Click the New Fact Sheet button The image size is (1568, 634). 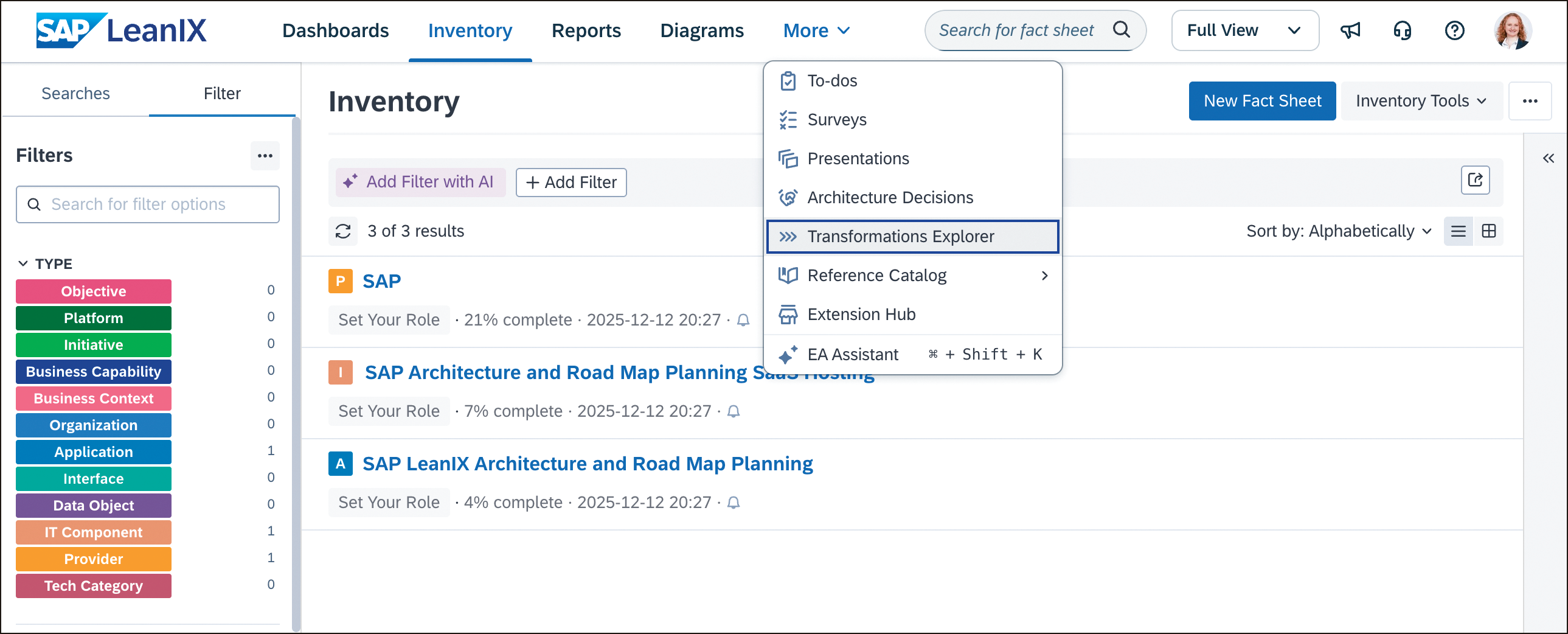pyautogui.click(x=1263, y=101)
